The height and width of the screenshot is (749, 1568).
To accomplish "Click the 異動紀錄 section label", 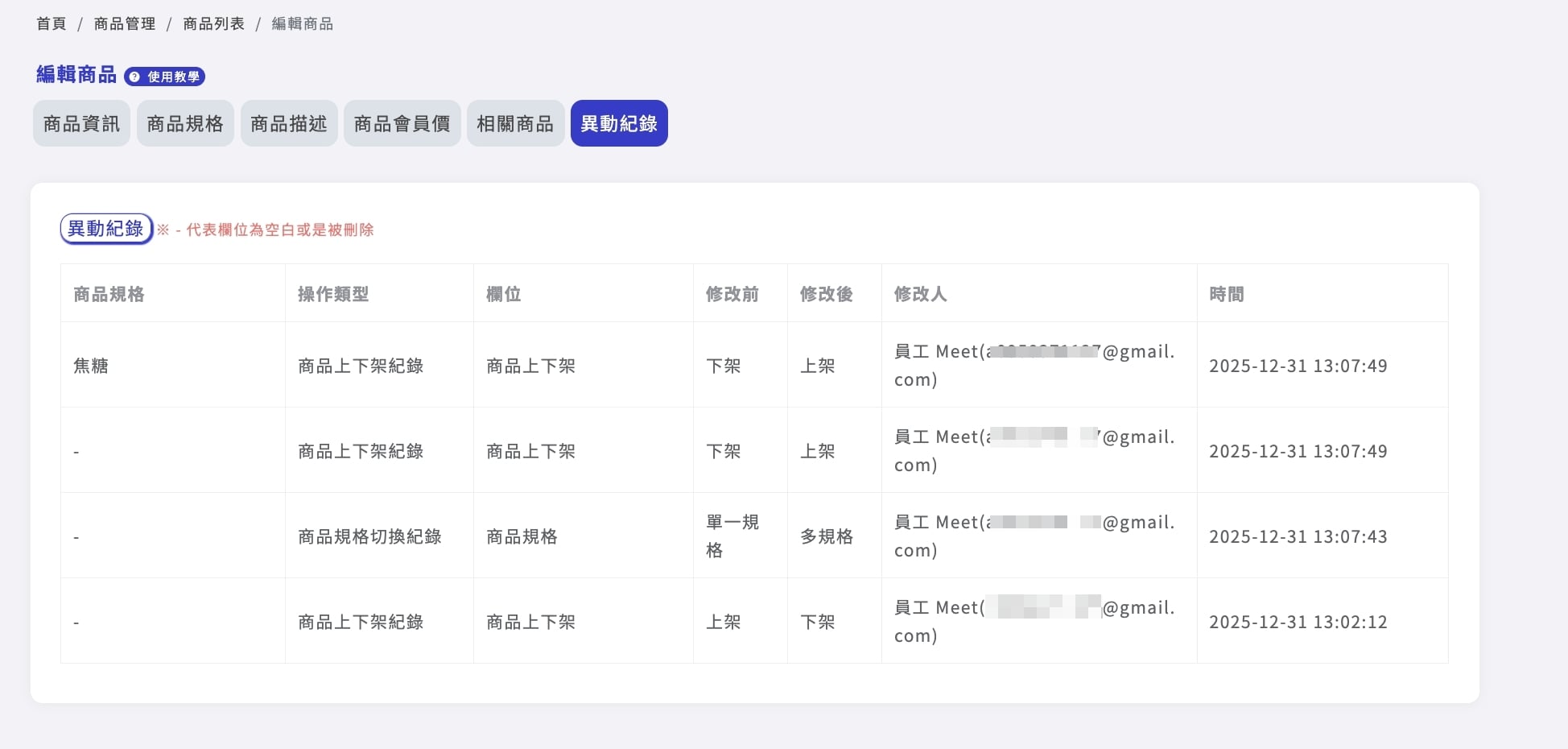I will point(106,229).
